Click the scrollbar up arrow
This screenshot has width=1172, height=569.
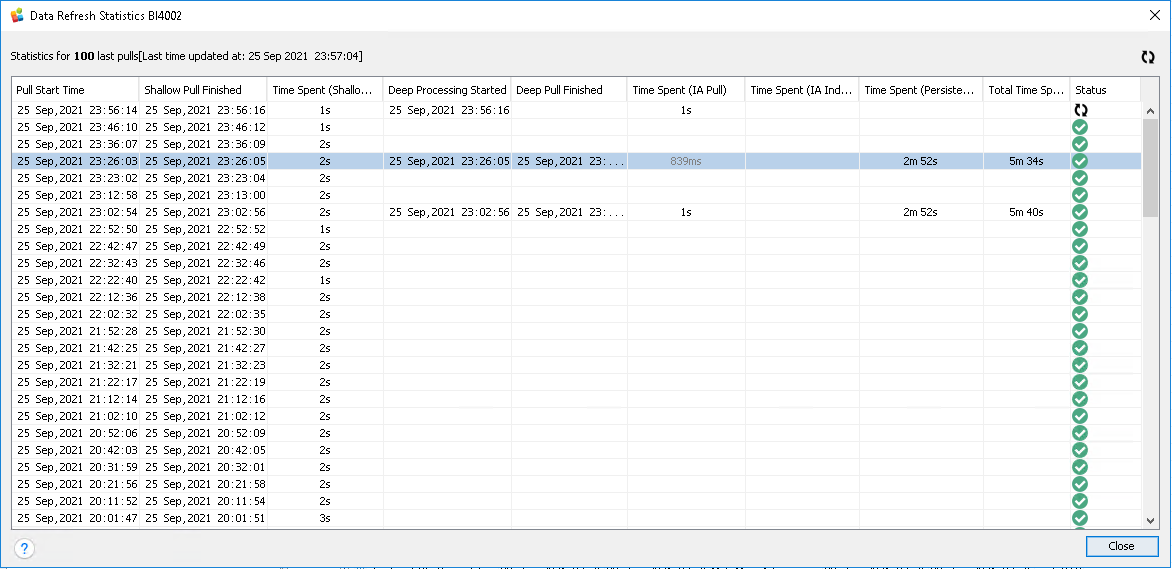click(x=1150, y=110)
